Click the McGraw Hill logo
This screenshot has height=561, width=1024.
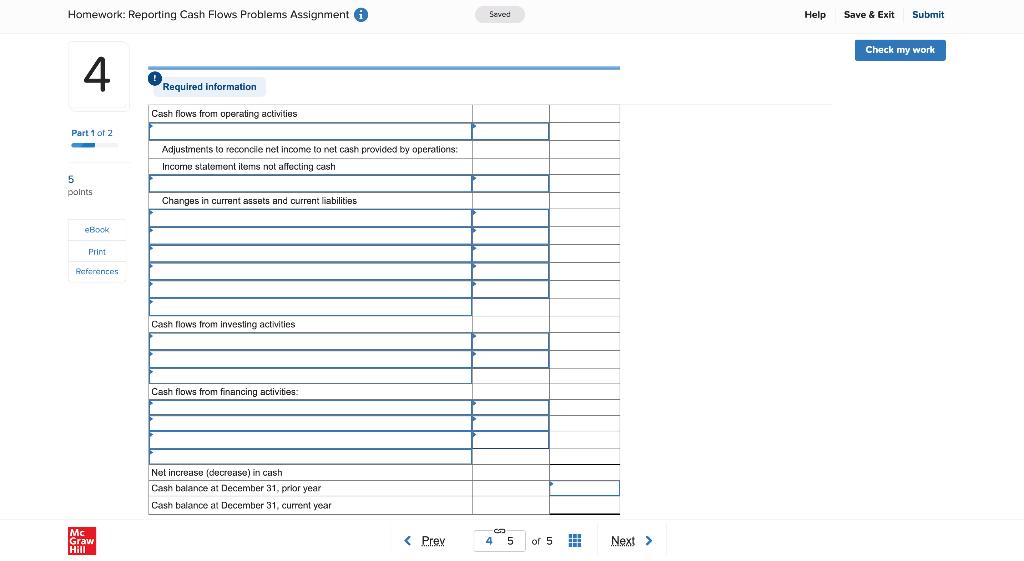(x=82, y=541)
